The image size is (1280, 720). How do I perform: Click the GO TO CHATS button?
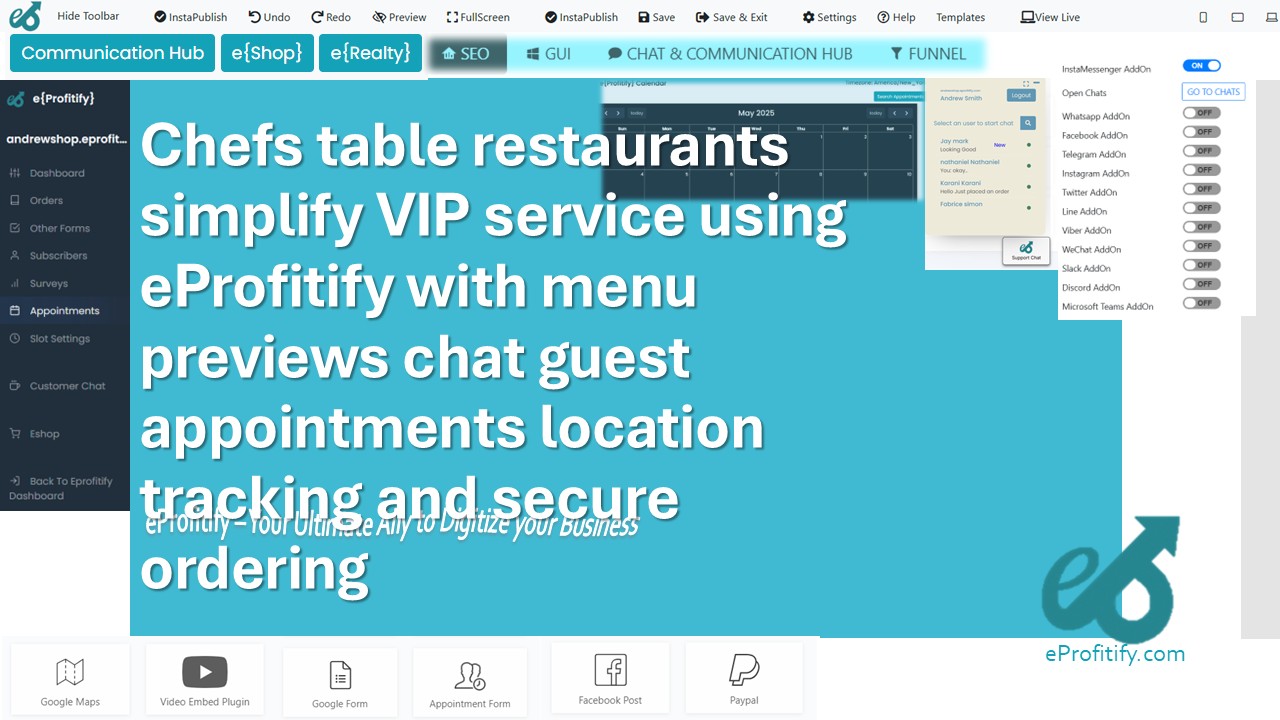click(x=1212, y=91)
